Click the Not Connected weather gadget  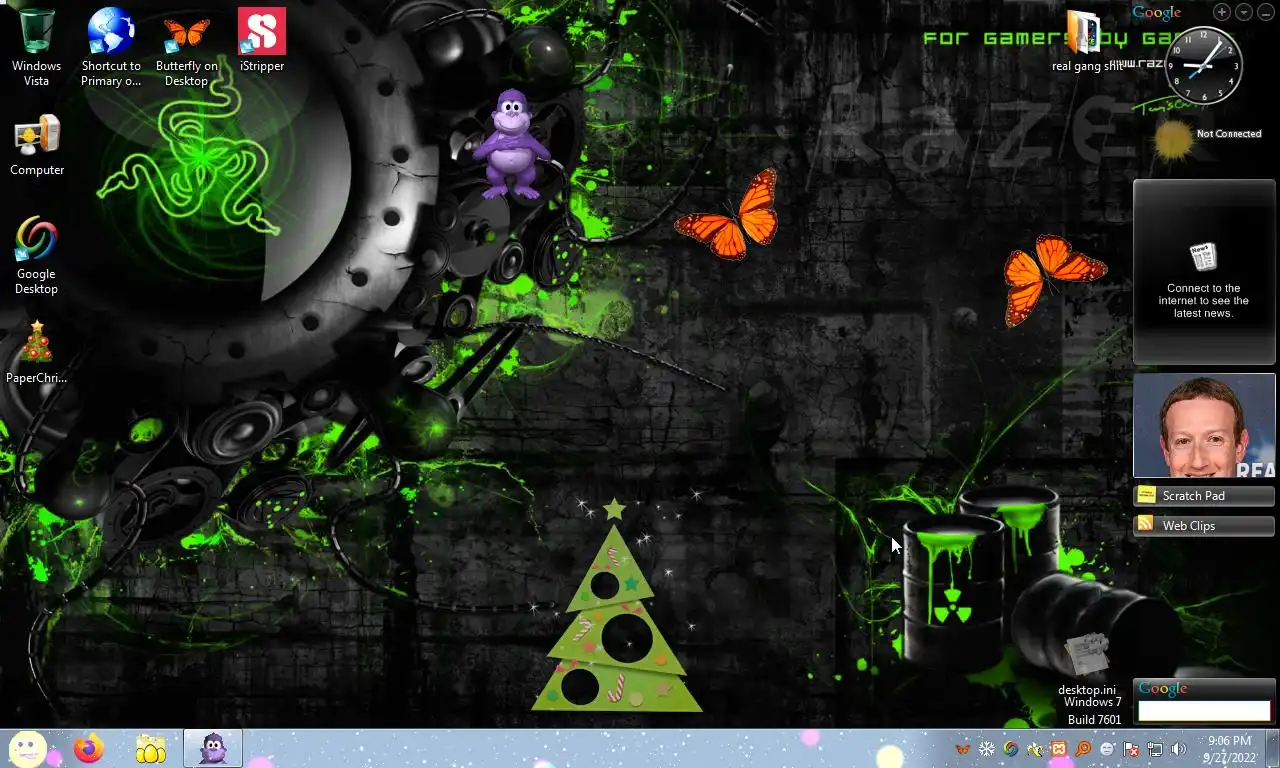coord(1207,138)
